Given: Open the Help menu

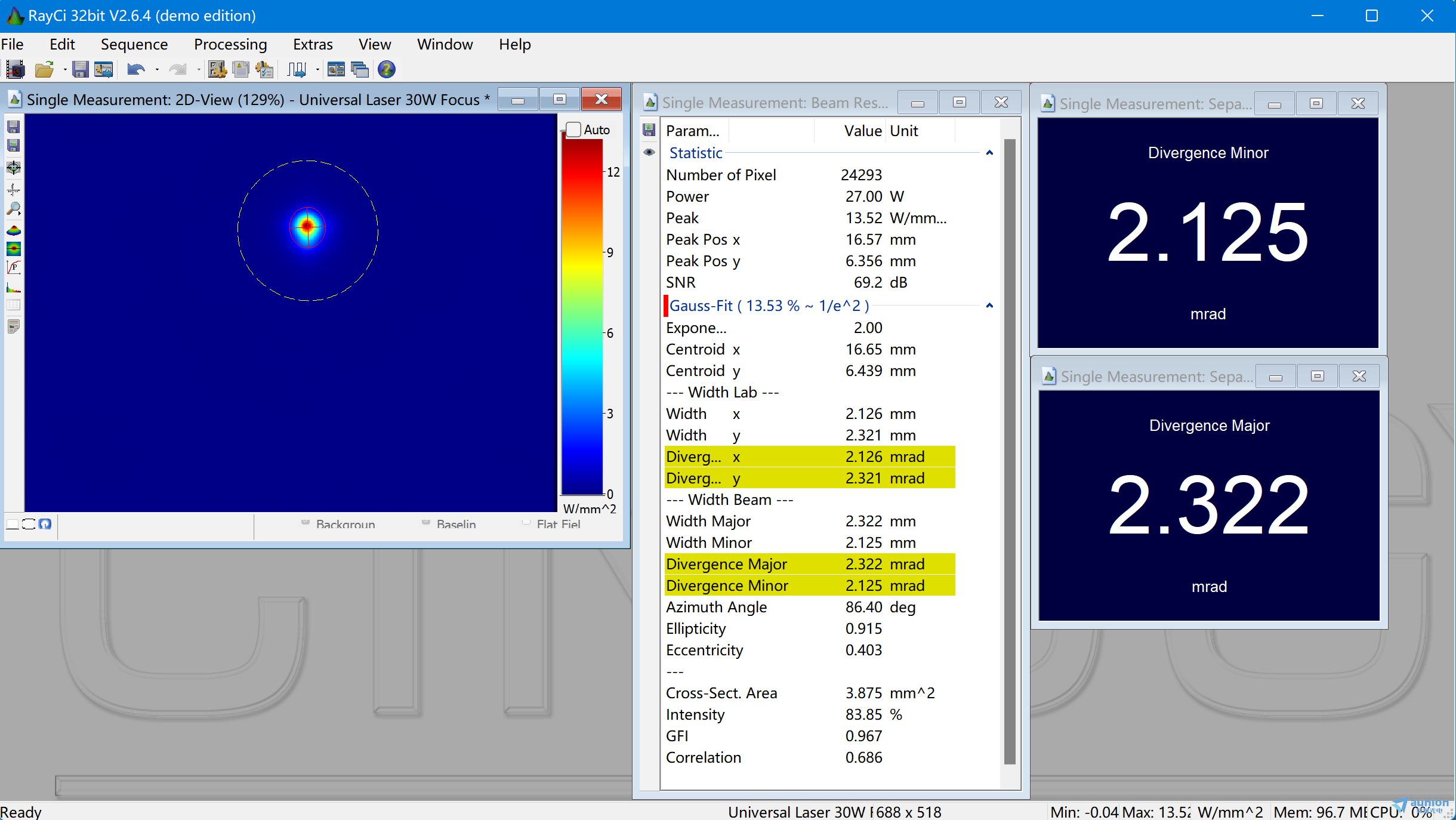Looking at the screenshot, I should pyautogui.click(x=515, y=44).
